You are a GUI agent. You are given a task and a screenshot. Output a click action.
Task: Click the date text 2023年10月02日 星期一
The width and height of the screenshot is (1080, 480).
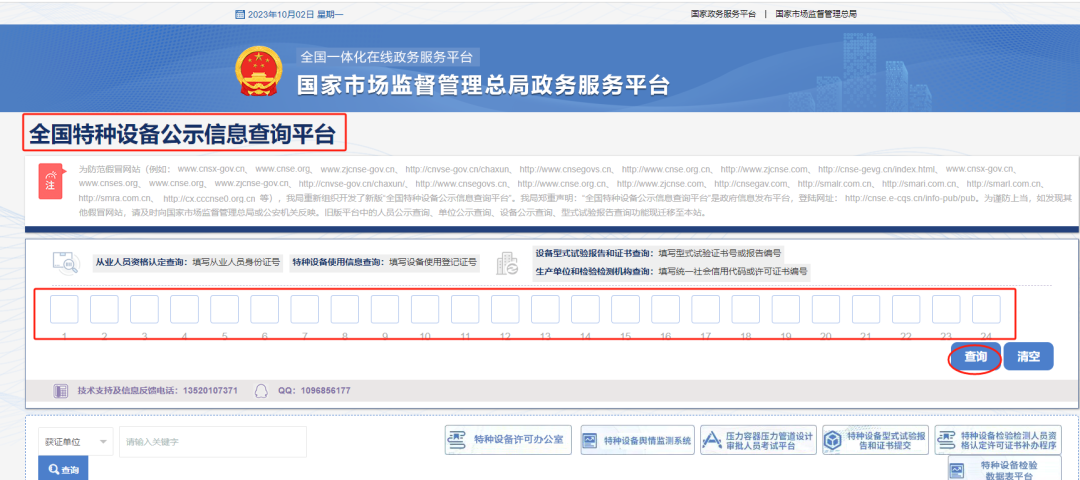click(295, 14)
